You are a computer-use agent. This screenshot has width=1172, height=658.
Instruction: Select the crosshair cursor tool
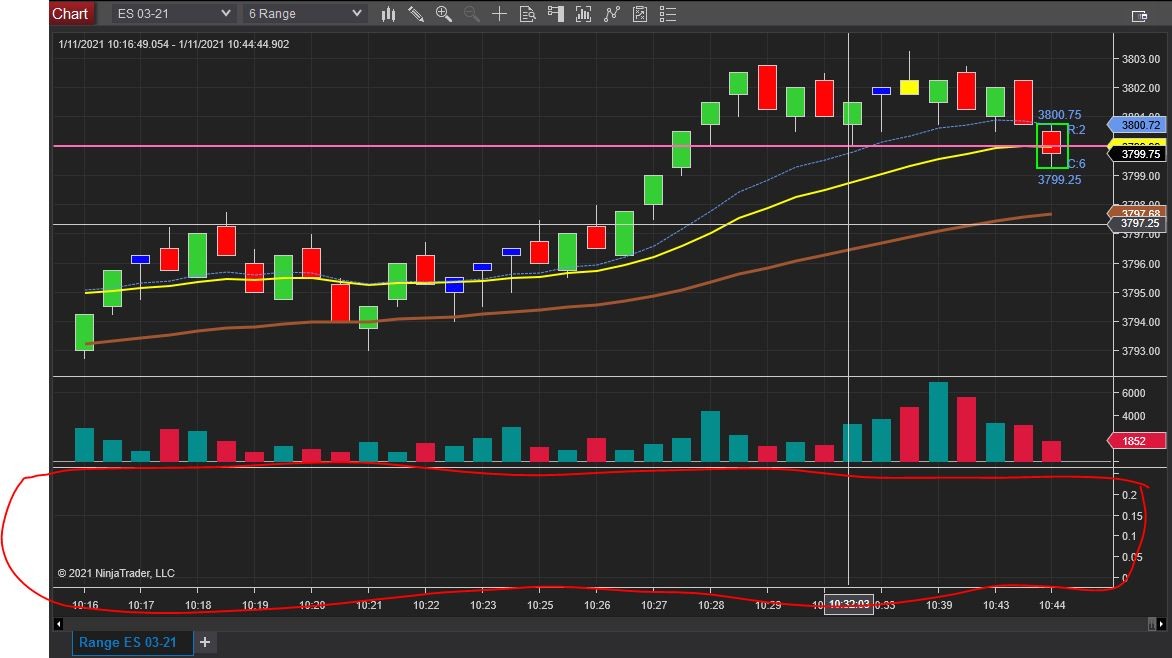tap(499, 13)
